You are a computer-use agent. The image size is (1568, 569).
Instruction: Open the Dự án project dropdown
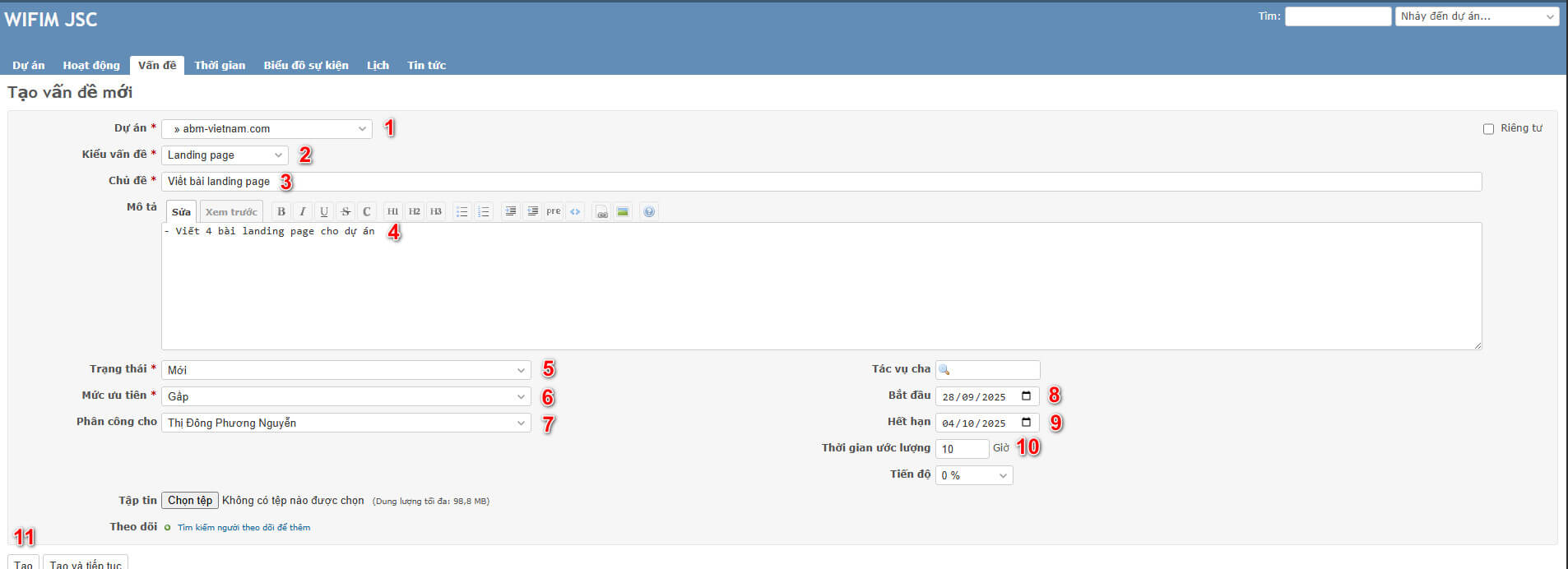(267, 129)
